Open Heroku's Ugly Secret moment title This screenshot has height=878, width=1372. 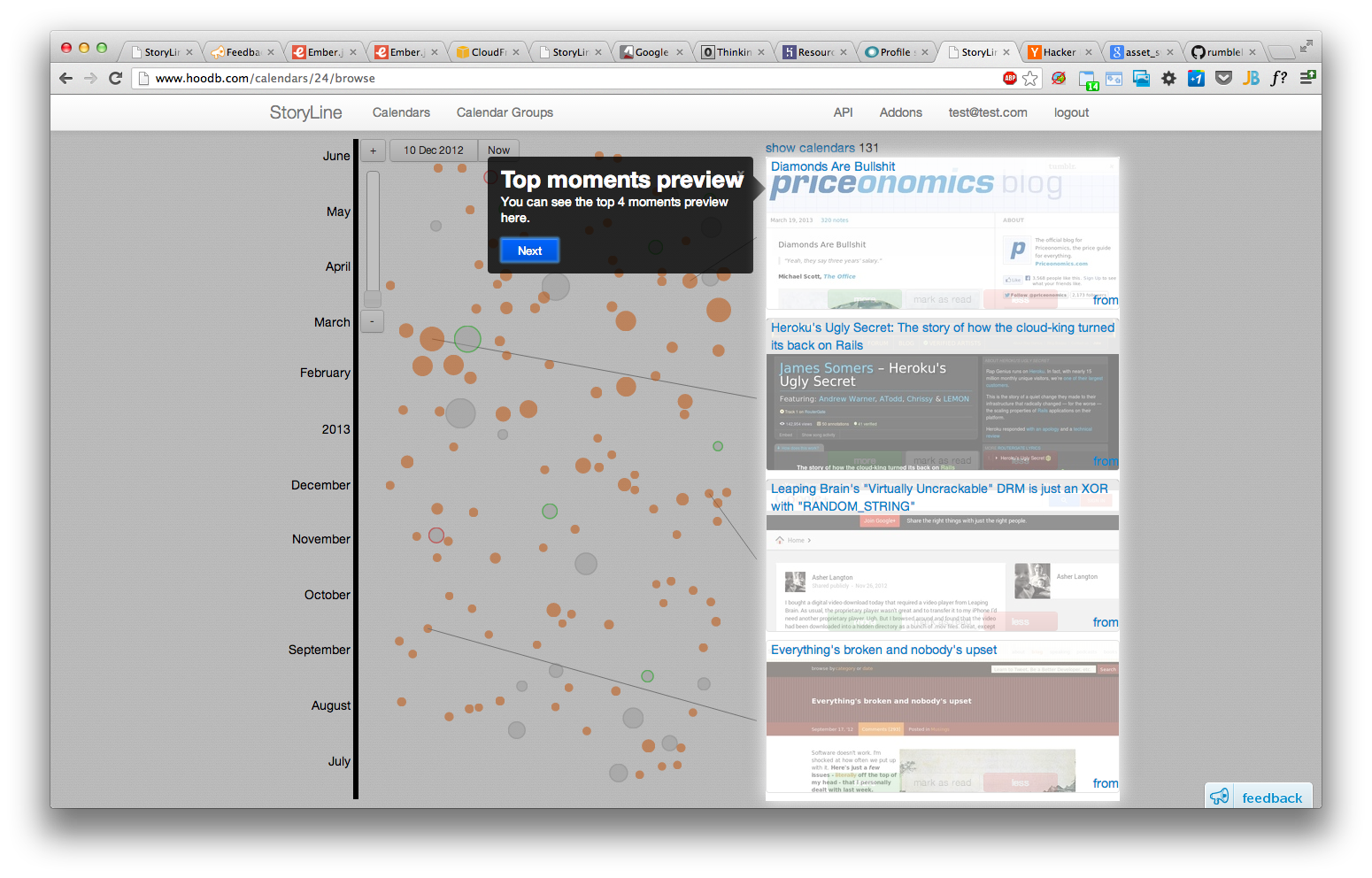click(943, 336)
